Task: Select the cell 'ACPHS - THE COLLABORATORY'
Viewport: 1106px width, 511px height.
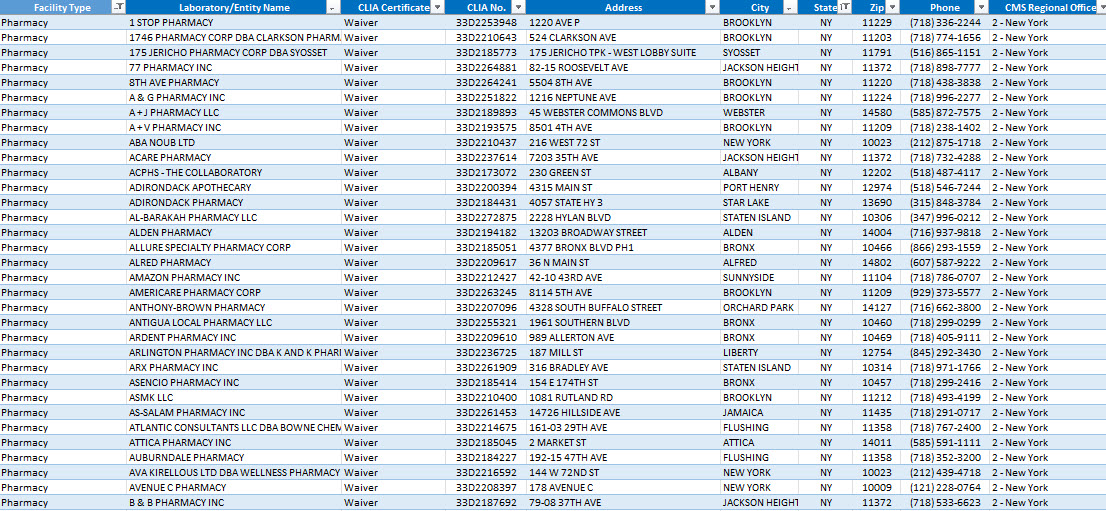Action: click(234, 173)
